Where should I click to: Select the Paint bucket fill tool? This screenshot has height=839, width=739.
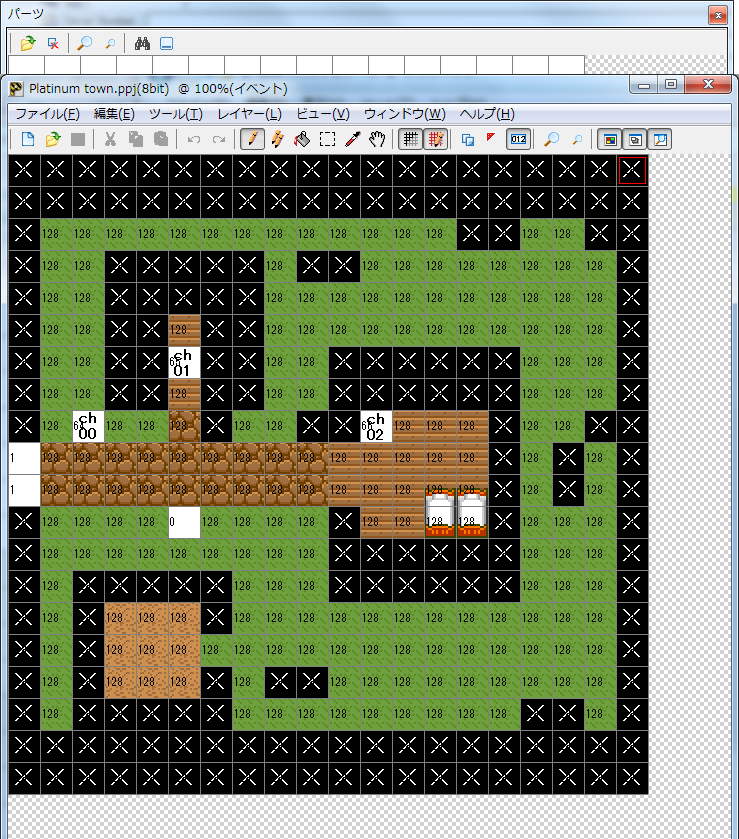(302, 140)
